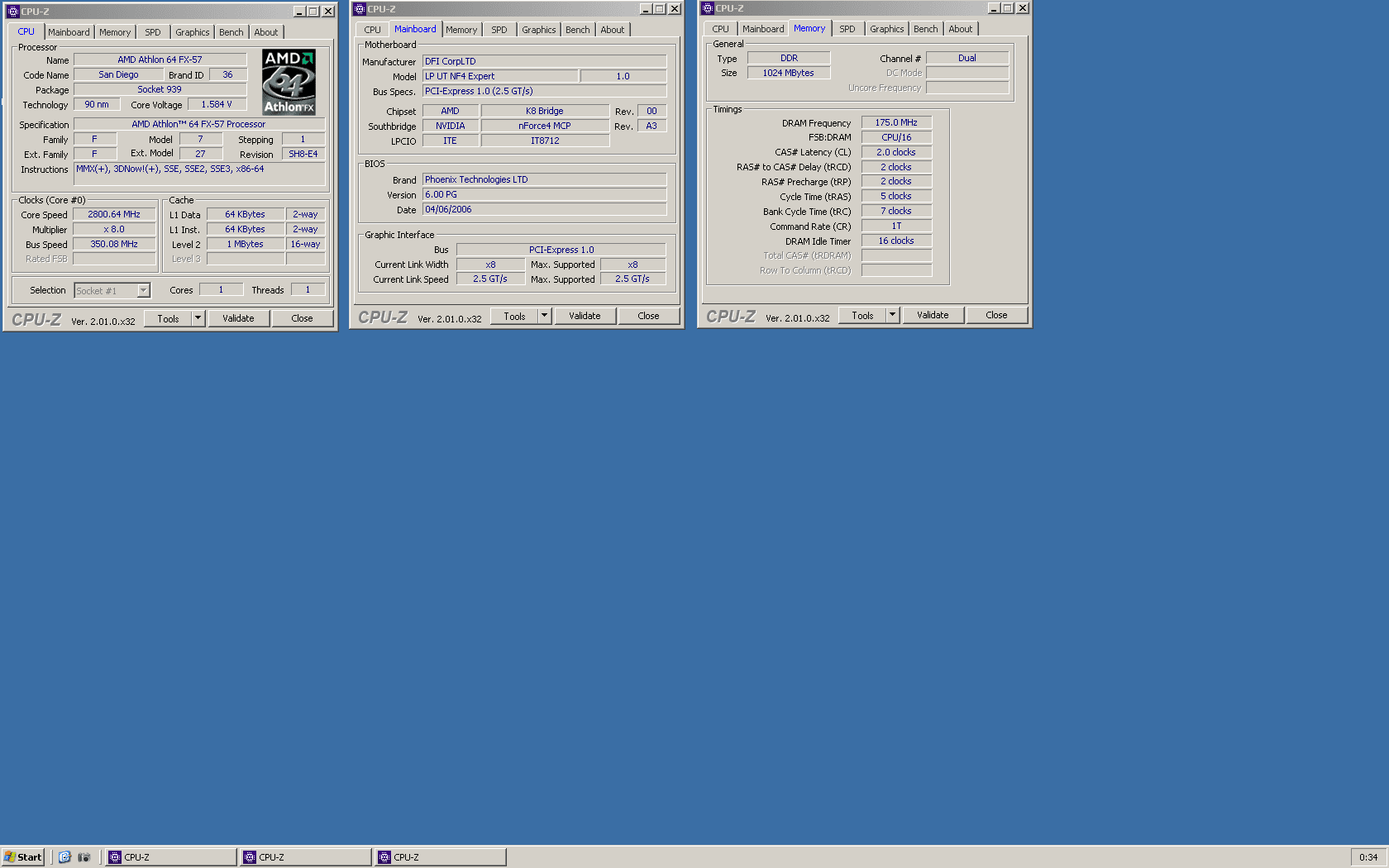This screenshot has width=1389, height=868.
Task: Switch to CPU tab in middle window
Action: [x=373, y=30]
